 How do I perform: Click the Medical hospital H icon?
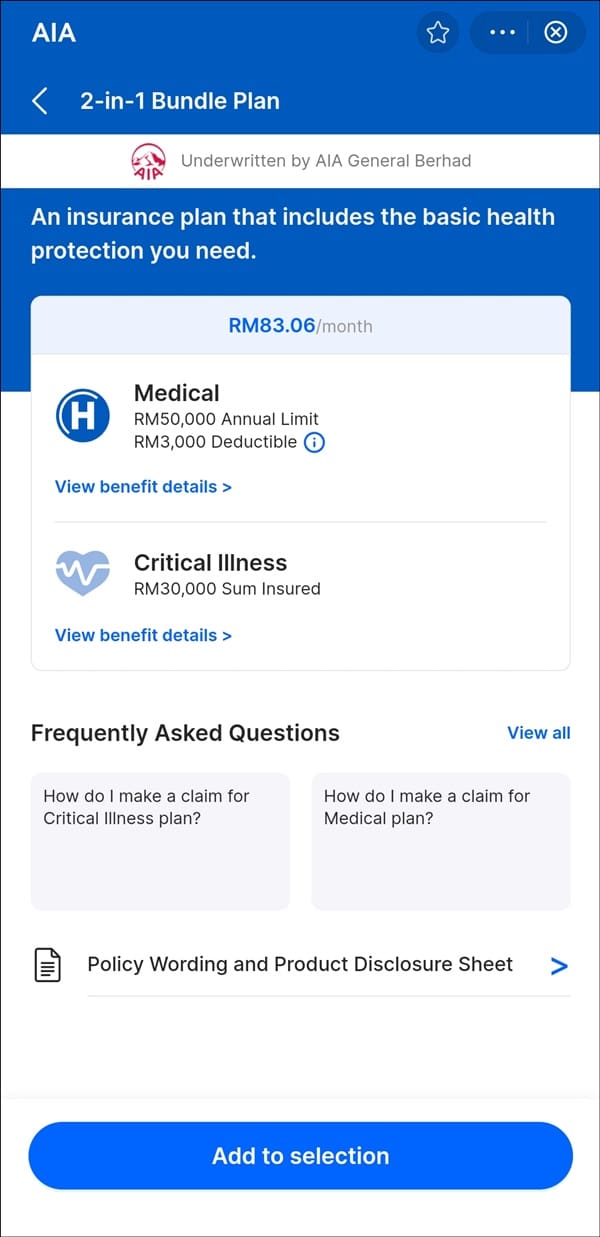(x=82, y=415)
